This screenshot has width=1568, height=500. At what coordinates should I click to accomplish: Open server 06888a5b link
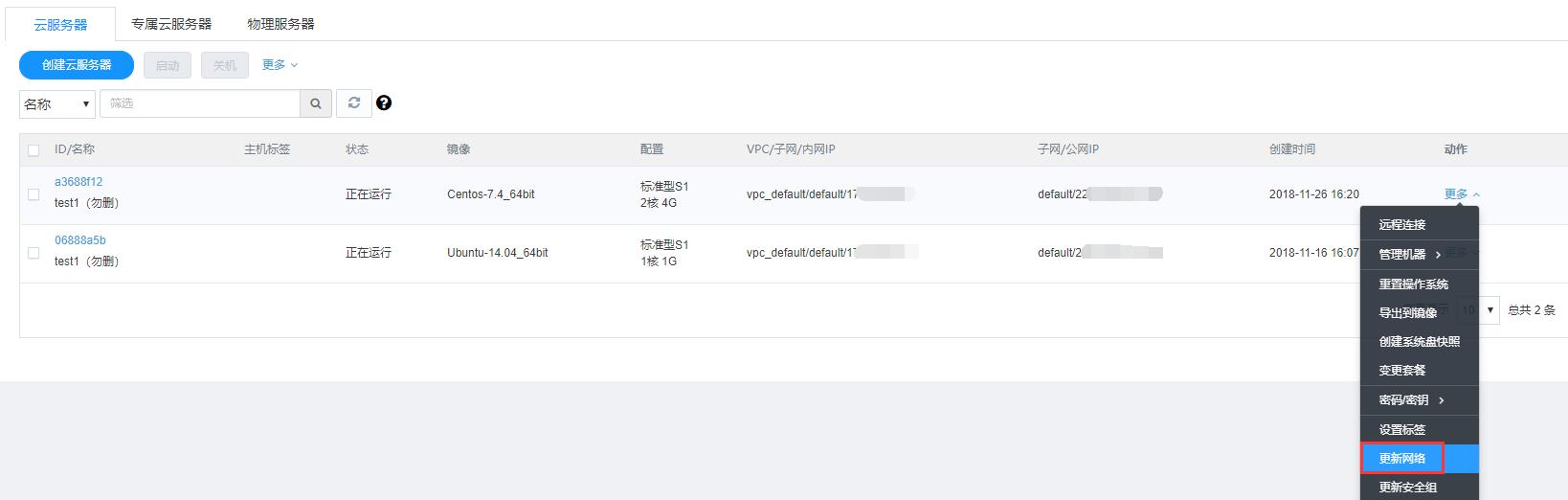pyautogui.click(x=80, y=240)
